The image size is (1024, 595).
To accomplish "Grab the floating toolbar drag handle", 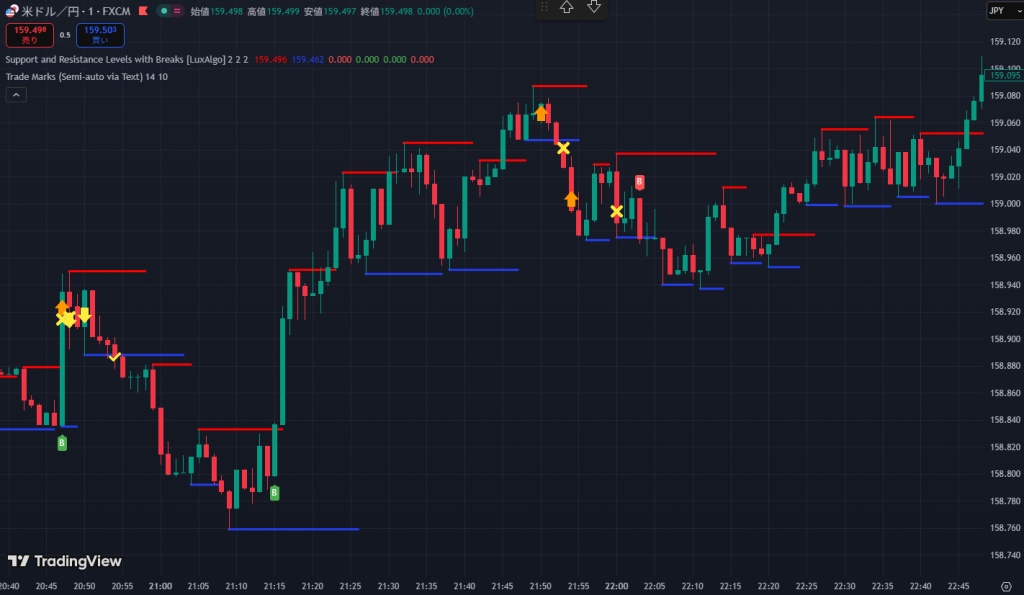I will pos(545,8).
